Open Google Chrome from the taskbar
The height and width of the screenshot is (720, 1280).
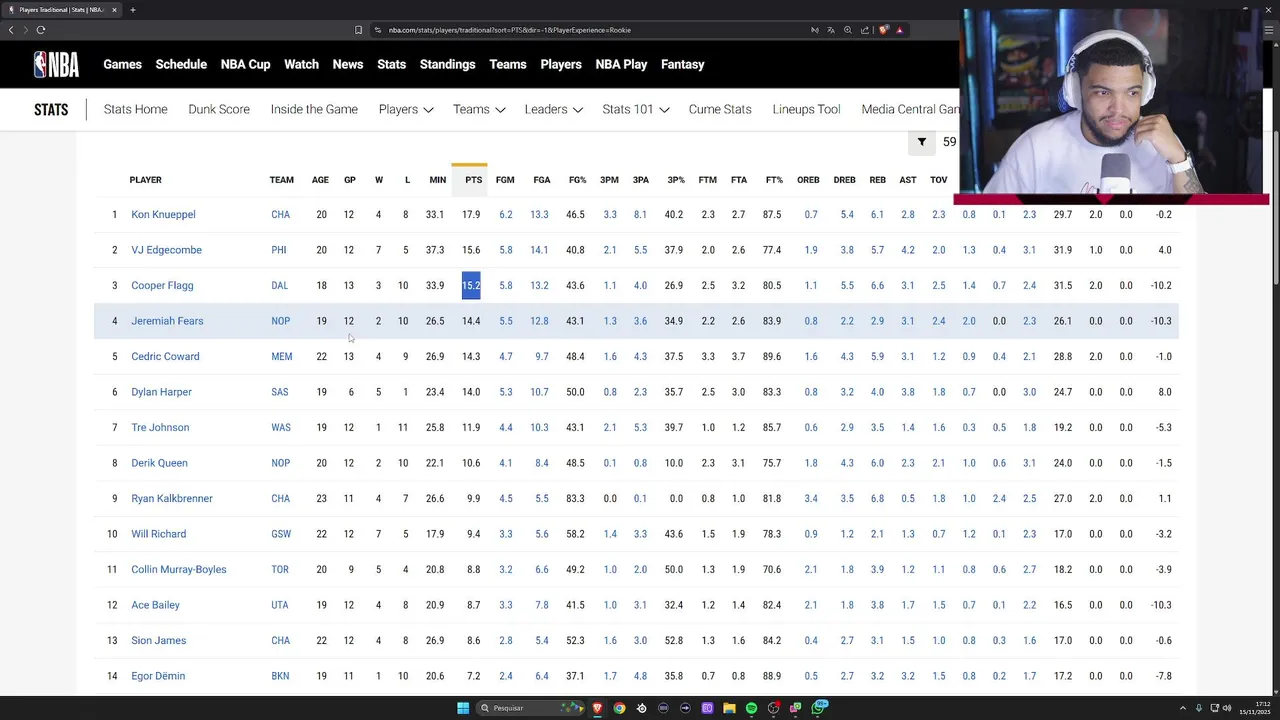[x=619, y=708]
